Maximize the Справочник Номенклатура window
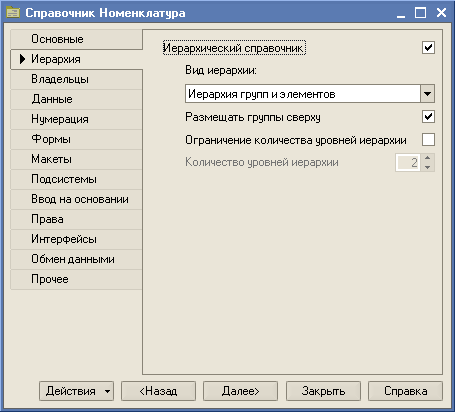 tap(420, 13)
